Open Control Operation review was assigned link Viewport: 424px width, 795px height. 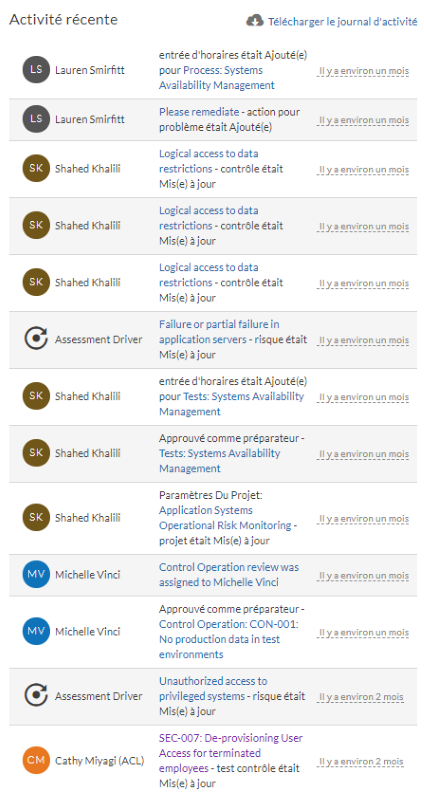pos(229,575)
